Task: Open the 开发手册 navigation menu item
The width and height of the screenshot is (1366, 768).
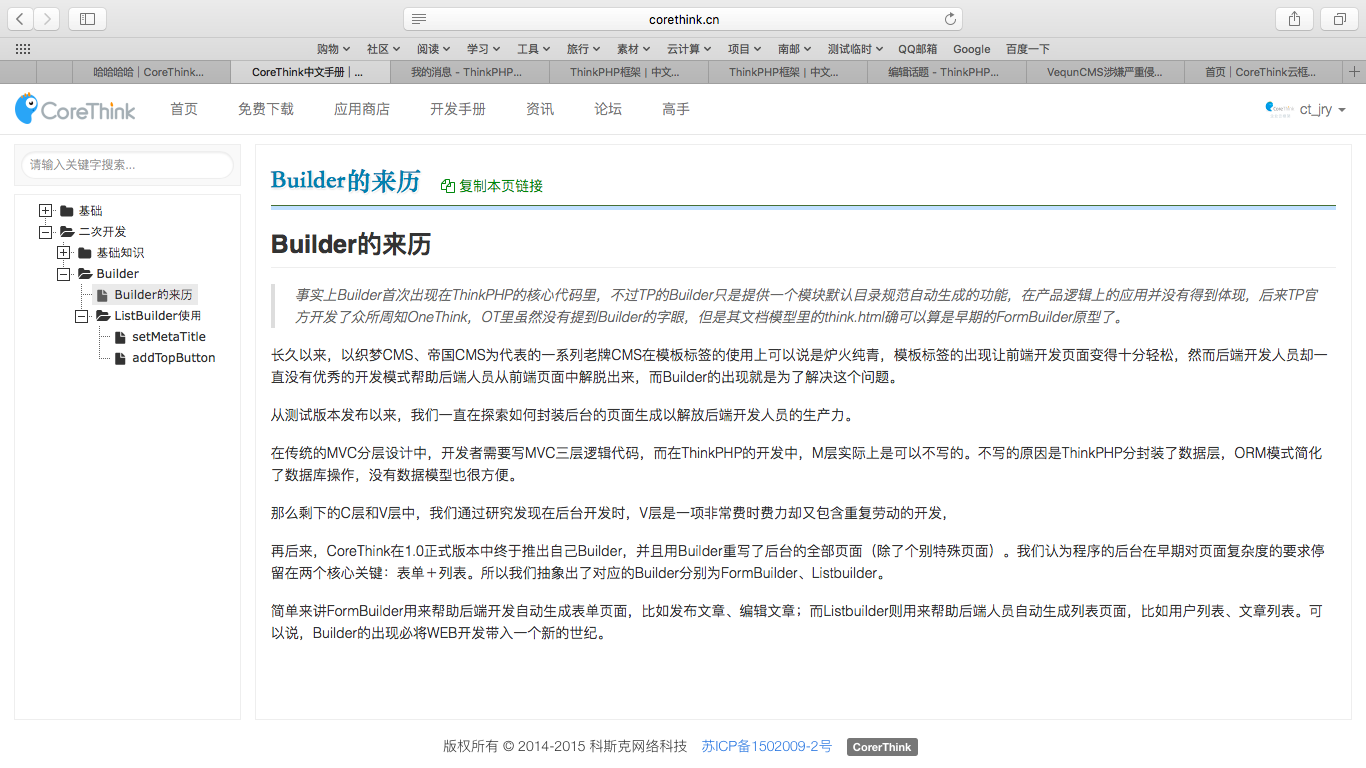Action: [x=457, y=109]
